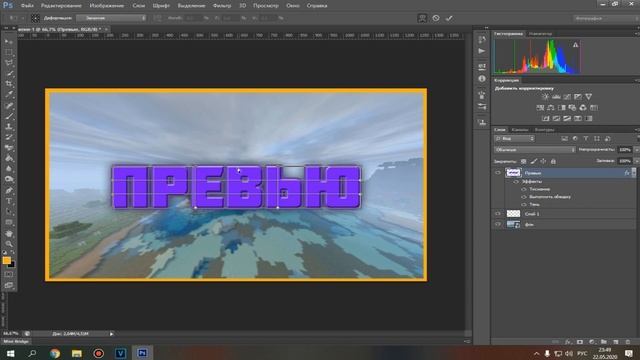Open the Слои menu
640x360 pixels.
(138, 6)
